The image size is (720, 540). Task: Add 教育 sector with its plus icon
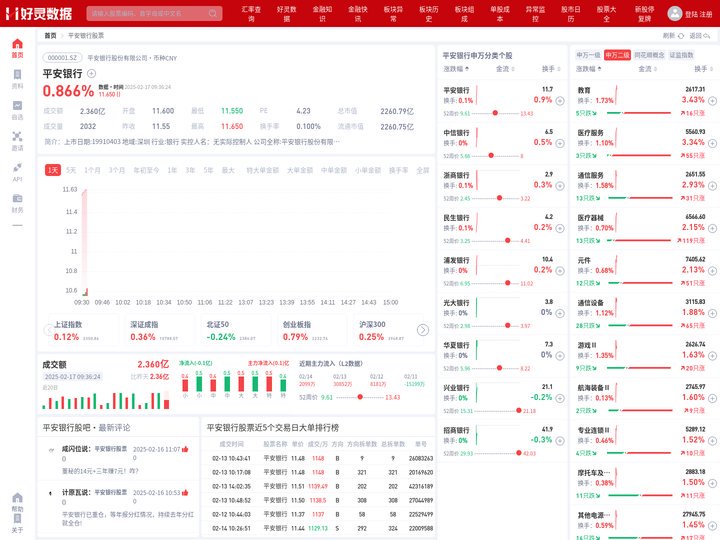point(712,101)
